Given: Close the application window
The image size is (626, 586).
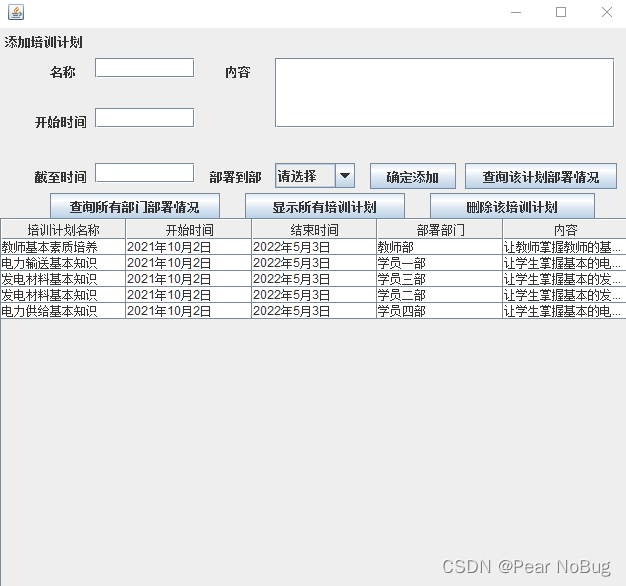Looking at the screenshot, I should tap(607, 12).
